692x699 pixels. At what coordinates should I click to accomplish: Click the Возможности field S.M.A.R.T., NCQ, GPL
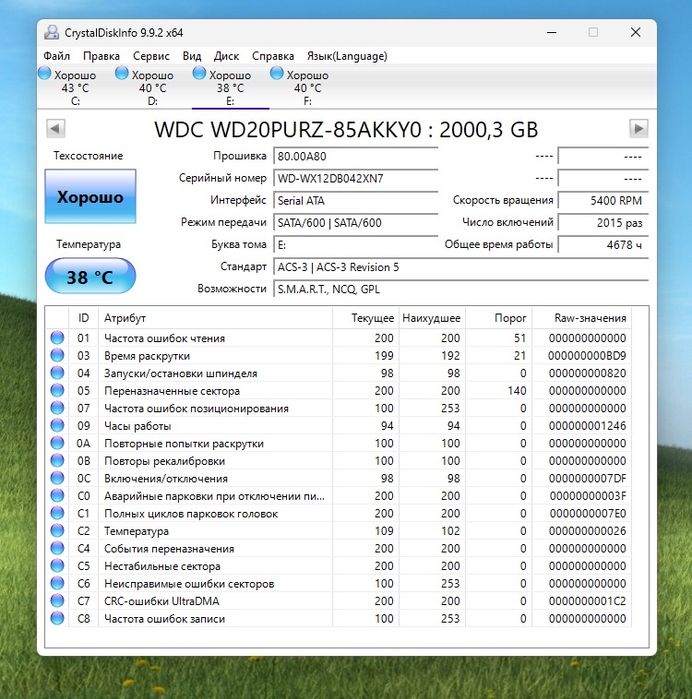(461, 289)
